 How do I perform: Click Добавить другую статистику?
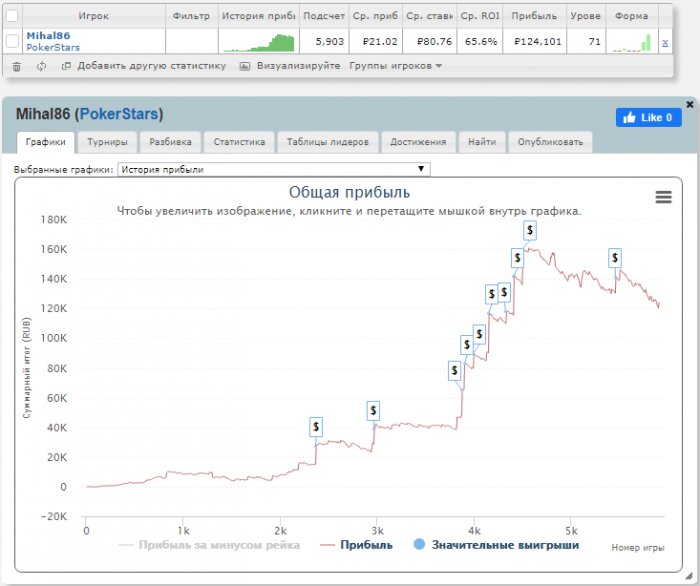click(144, 66)
